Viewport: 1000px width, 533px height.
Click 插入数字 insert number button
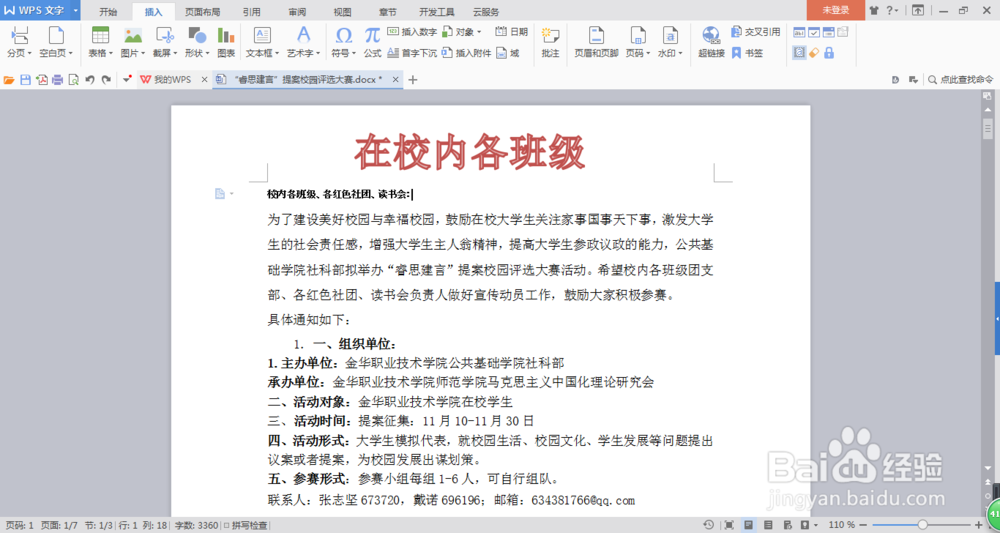coord(412,32)
